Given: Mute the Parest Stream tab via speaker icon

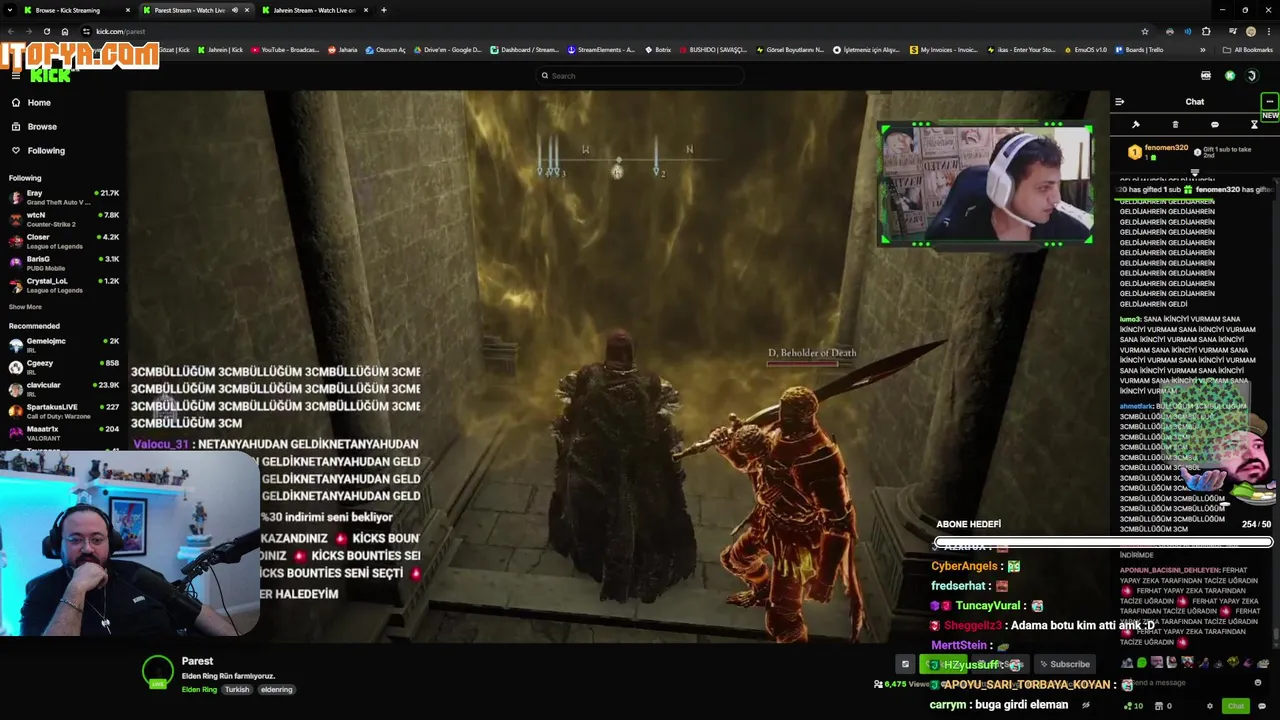Looking at the screenshot, I should click(235, 10).
